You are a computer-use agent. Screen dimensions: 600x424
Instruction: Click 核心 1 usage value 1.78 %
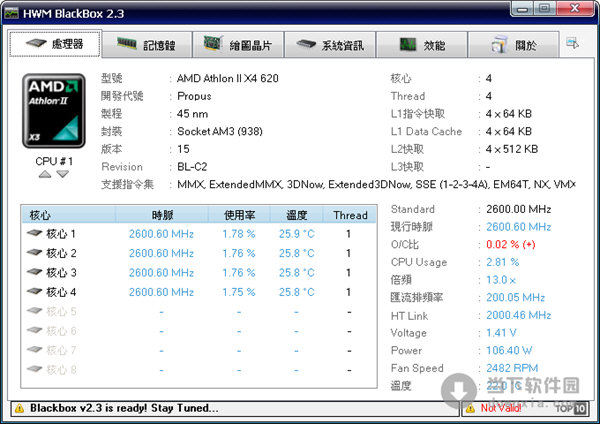click(x=239, y=233)
